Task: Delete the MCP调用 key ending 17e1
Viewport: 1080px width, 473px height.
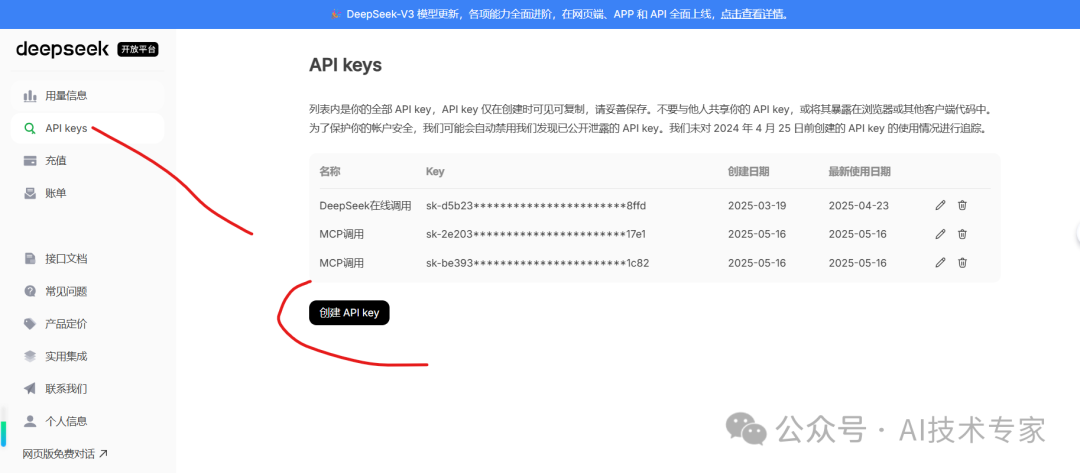Action: point(962,234)
